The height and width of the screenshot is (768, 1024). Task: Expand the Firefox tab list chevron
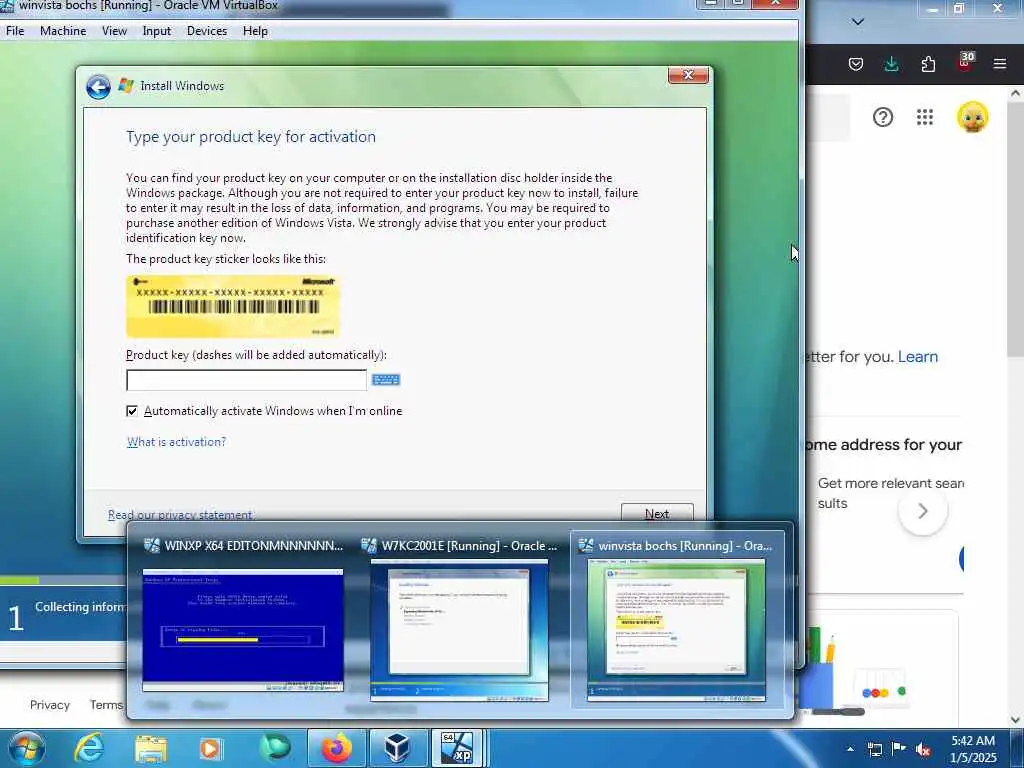pos(857,22)
